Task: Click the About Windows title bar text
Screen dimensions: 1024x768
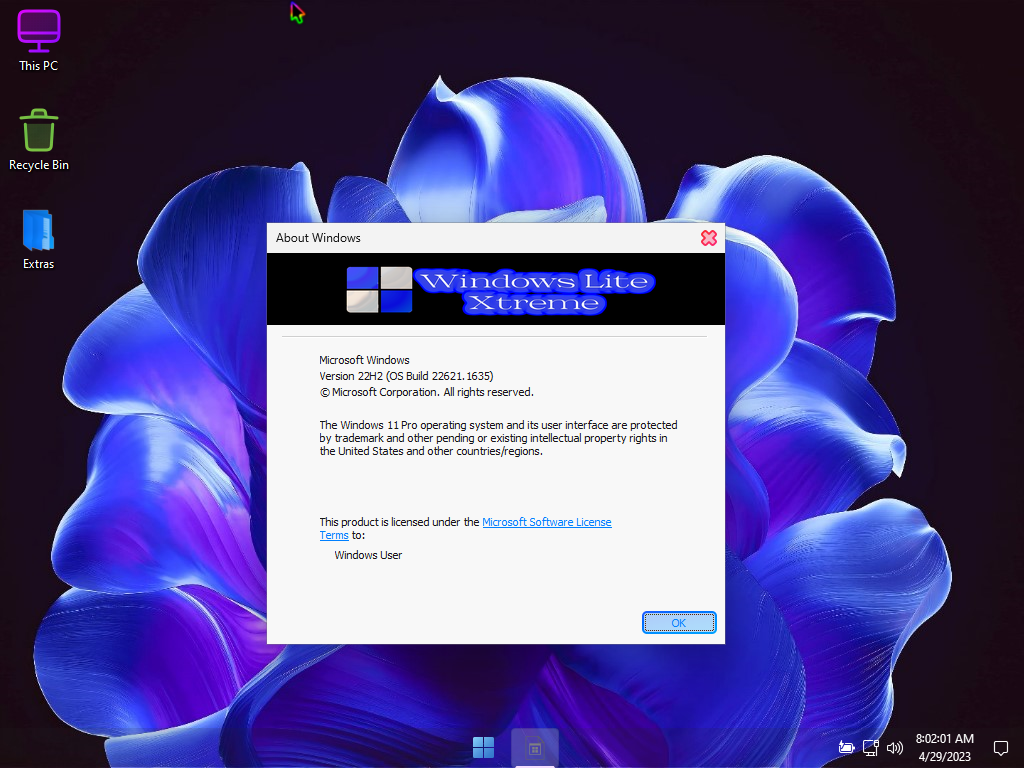Action: [318, 238]
